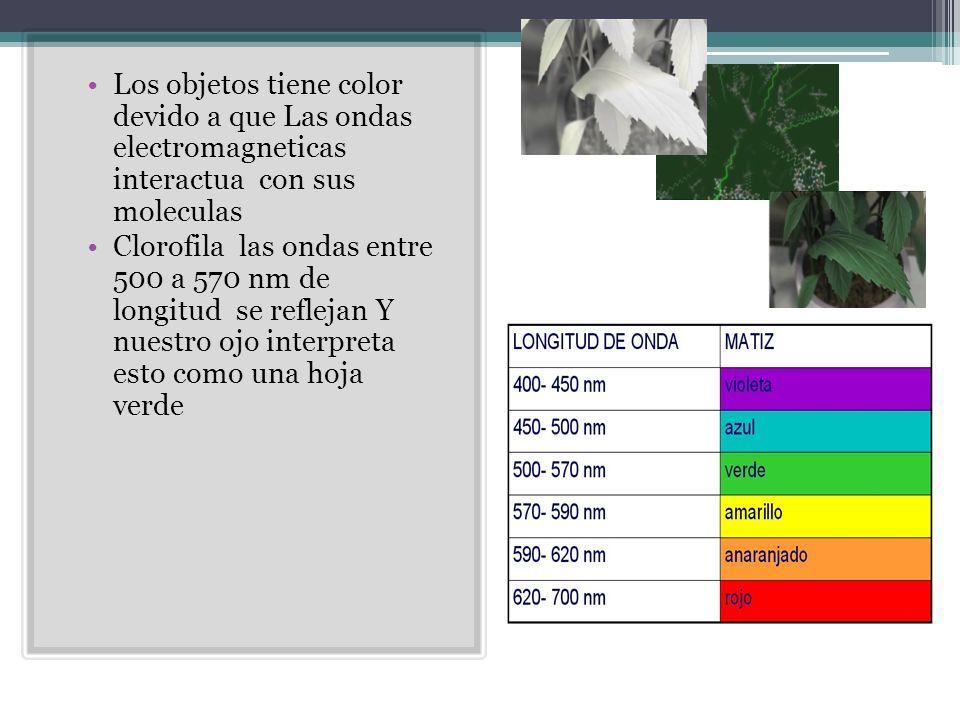Click the '620- 700 nm' table cell
The image size is (960, 720).
pos(614,601)
